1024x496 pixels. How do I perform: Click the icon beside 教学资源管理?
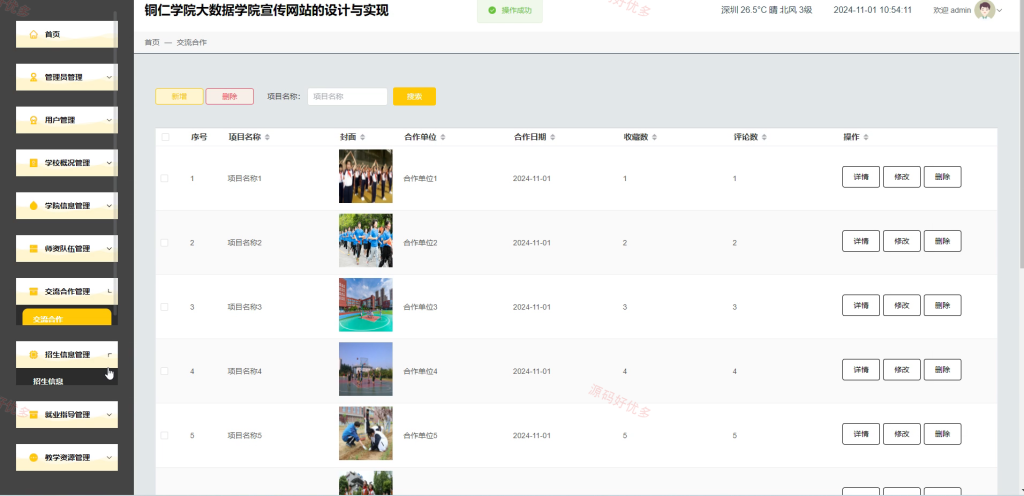33,457
